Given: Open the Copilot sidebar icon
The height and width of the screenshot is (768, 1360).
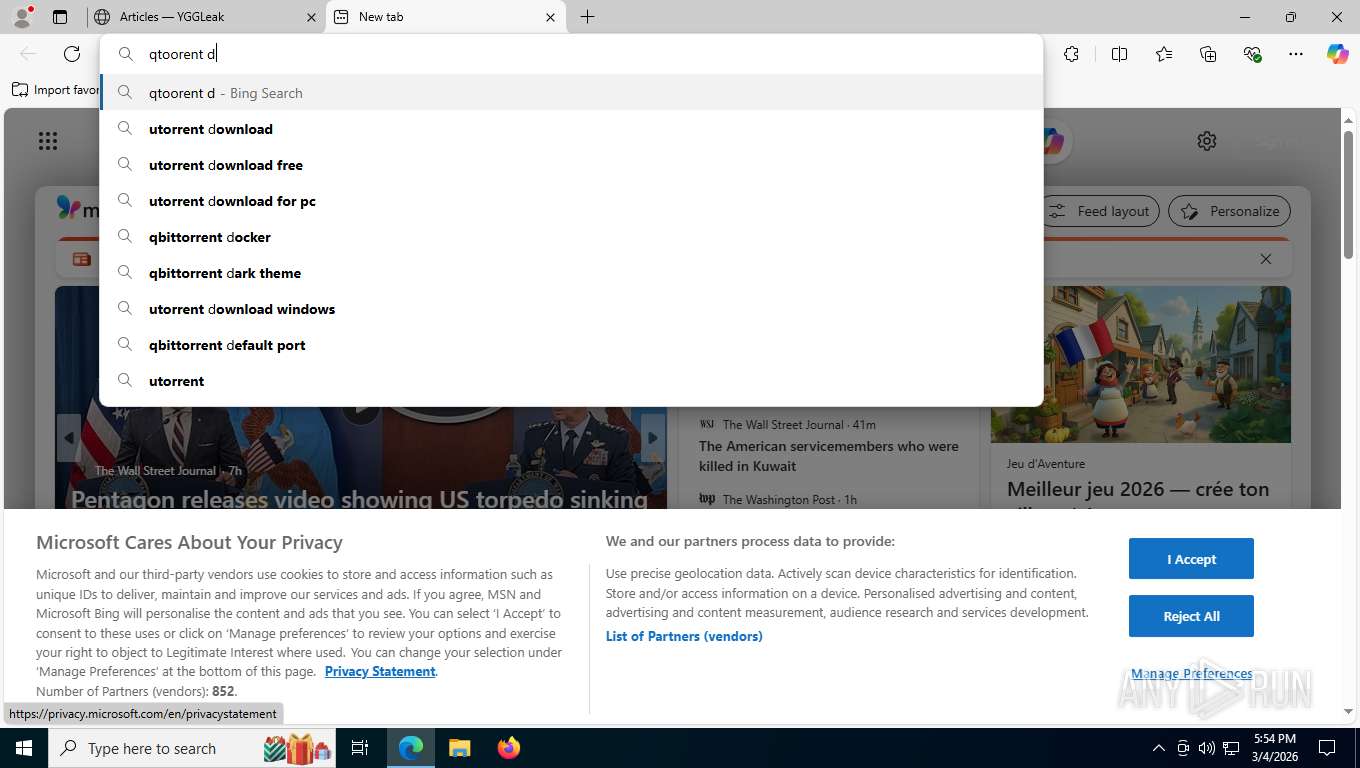Looking at the screenshot, I should [1338, 54].
